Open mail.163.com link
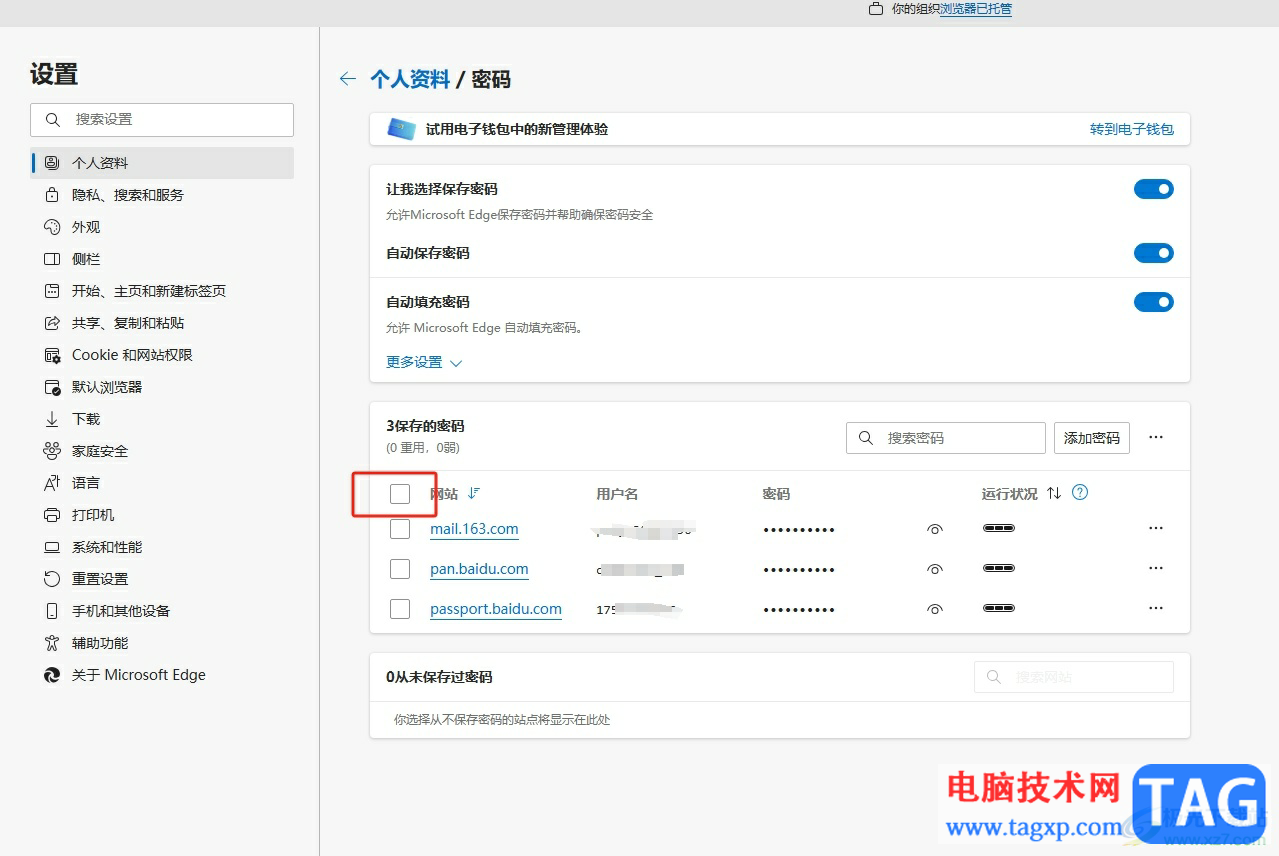This screenshot has height=856, width=1279. click(474, 529)
